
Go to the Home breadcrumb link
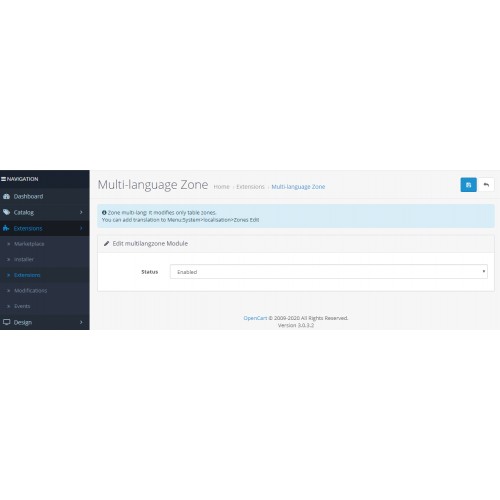click(221, 187)
